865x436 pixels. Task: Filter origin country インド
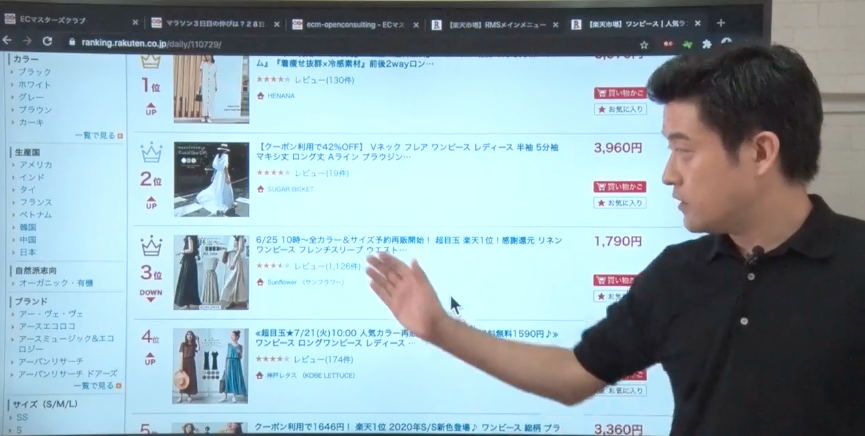(x=31, y=178)
